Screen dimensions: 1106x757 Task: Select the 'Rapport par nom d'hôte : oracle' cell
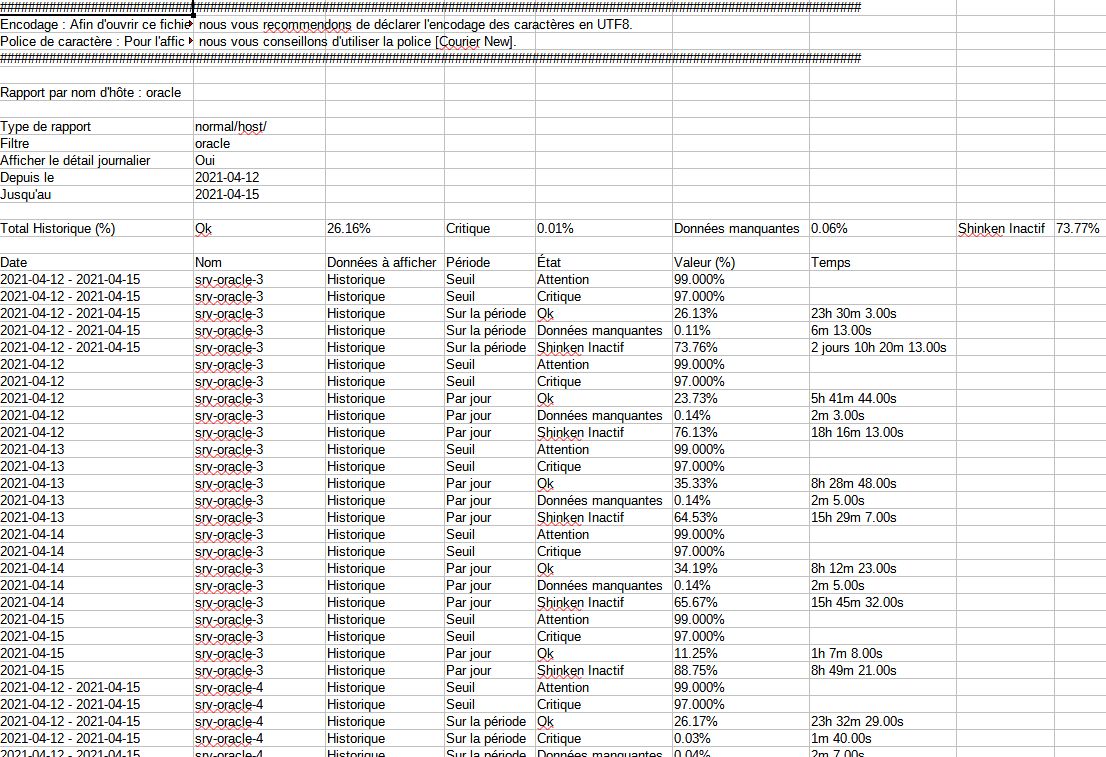point(91,93)
